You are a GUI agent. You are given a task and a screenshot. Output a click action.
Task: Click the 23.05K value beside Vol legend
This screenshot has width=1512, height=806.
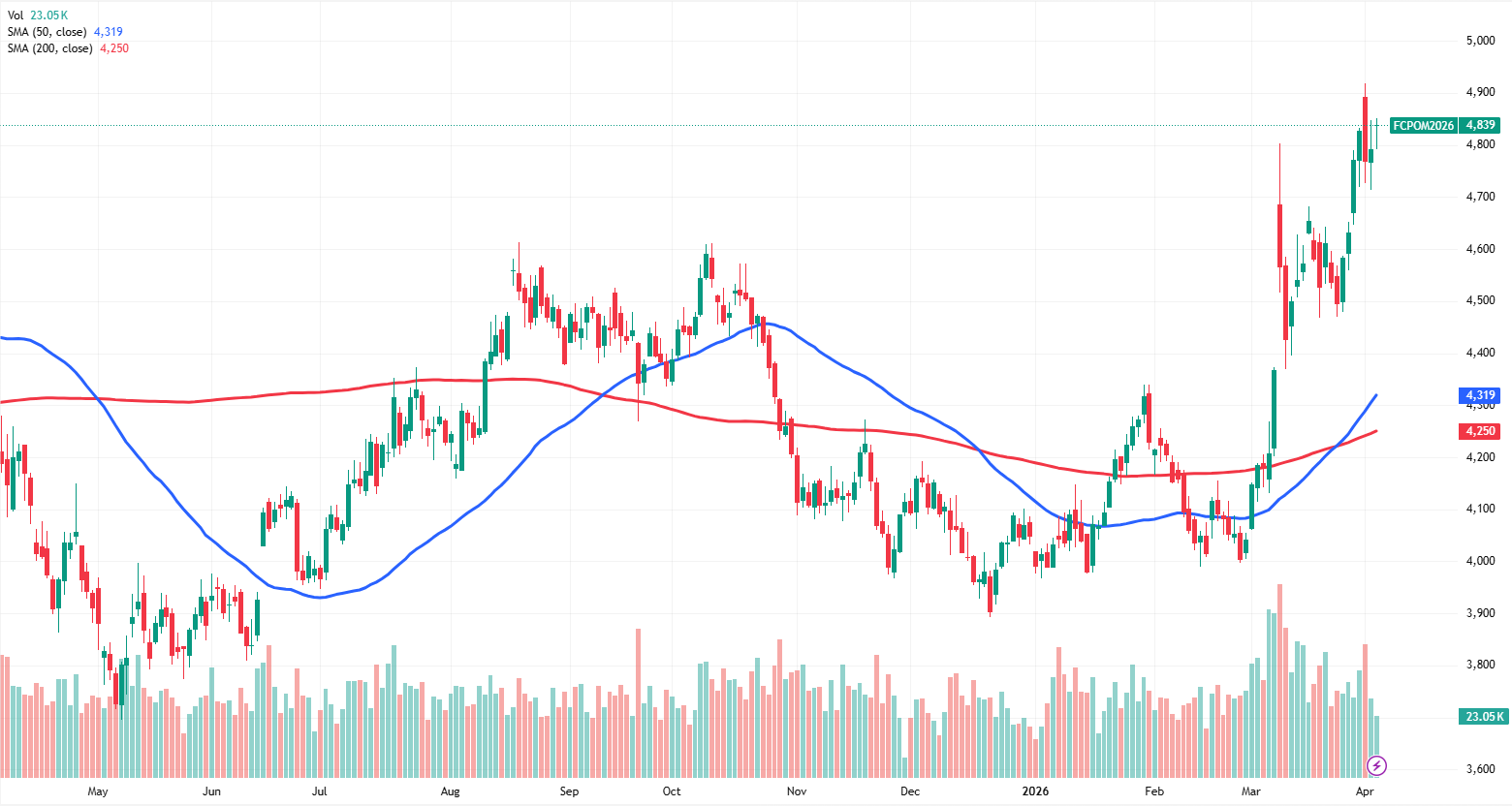[x=48, y=15]
